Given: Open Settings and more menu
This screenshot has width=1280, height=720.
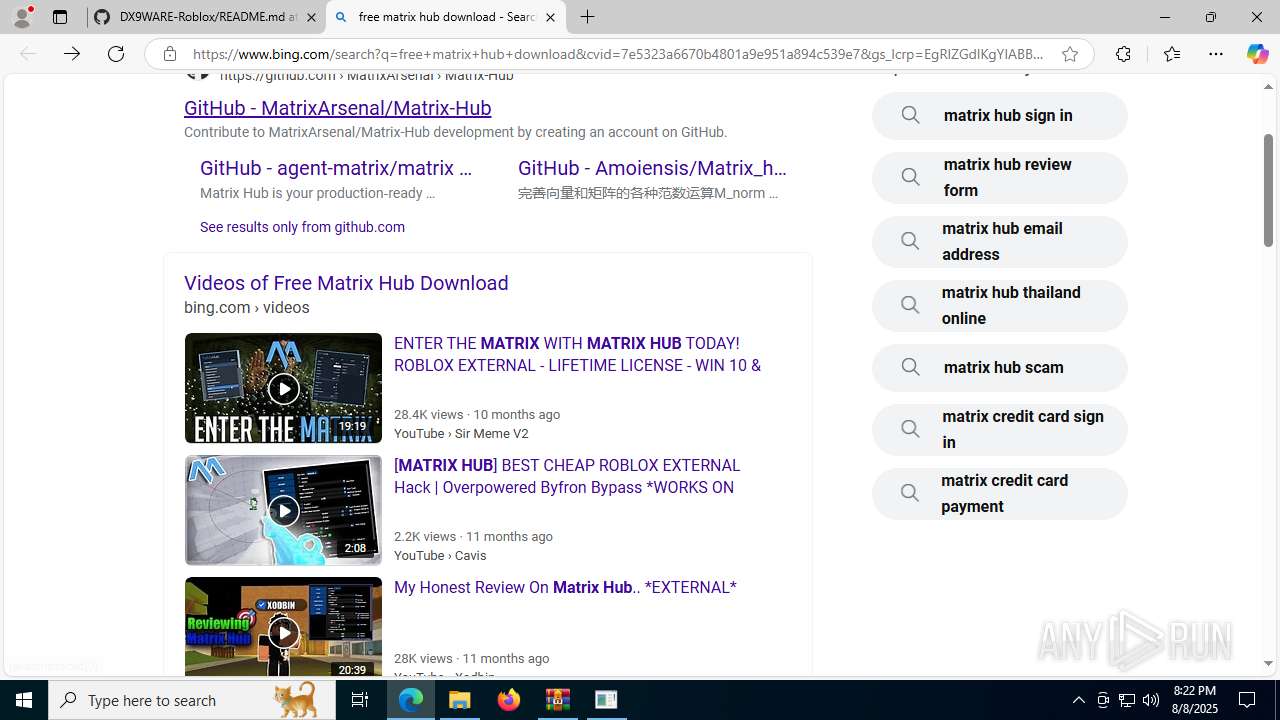Looking at the screenshot, I should tap(1216, 54).
